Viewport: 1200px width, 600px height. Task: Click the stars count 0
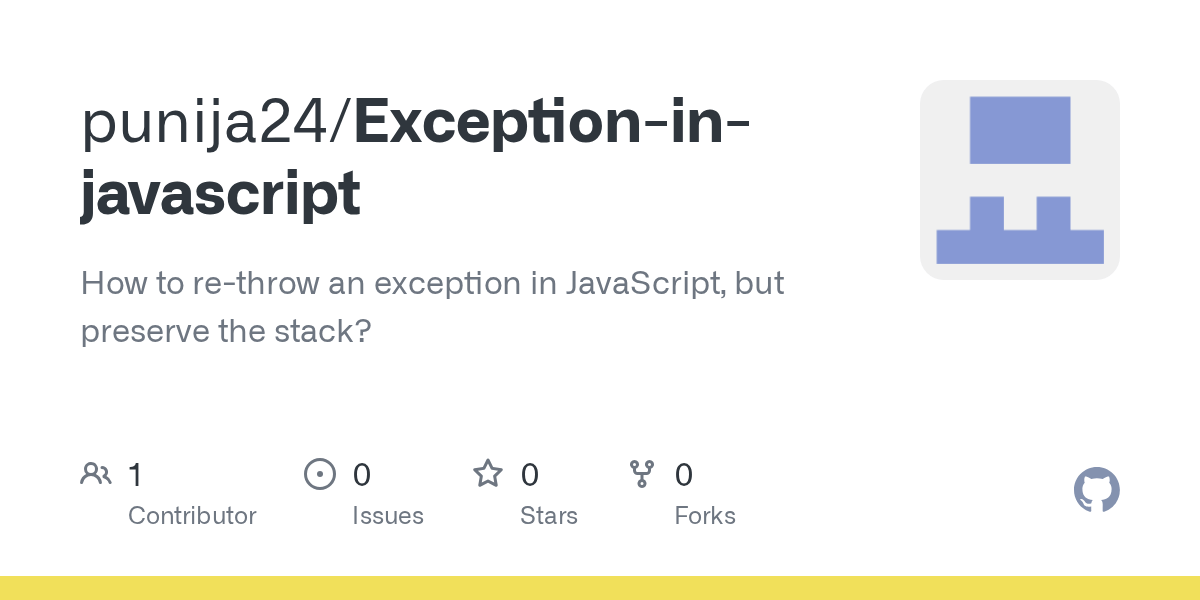[530, 474]
